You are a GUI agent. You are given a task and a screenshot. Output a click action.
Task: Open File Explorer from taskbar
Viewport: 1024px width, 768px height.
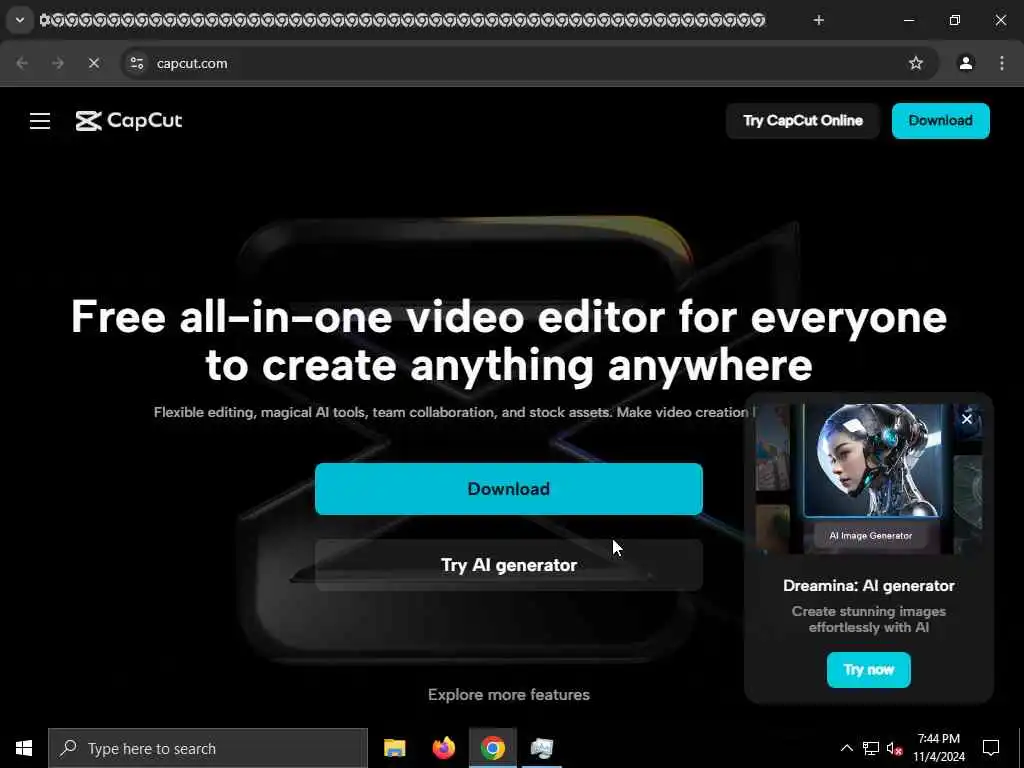[394, 748]
